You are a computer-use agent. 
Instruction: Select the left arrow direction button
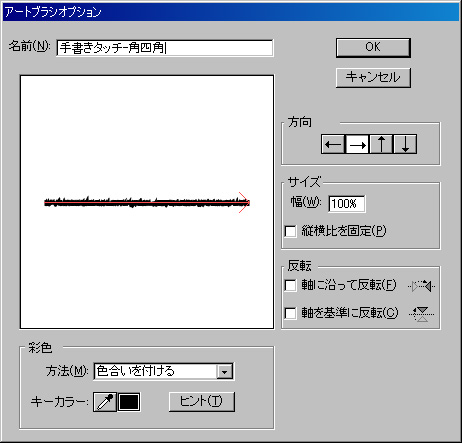[333, 144]
